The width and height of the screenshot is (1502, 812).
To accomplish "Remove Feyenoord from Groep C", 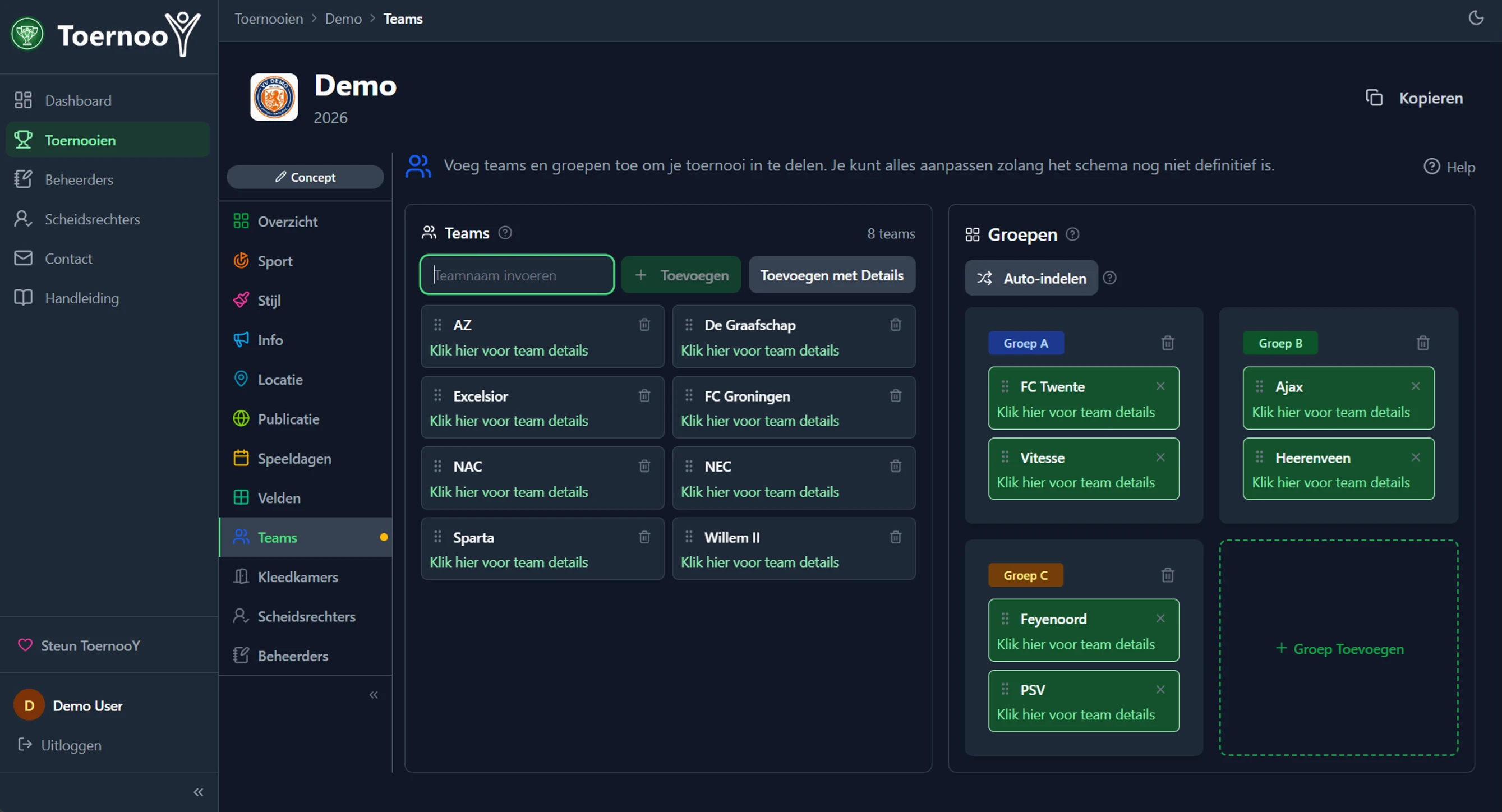I will (x=1160, y=619).
